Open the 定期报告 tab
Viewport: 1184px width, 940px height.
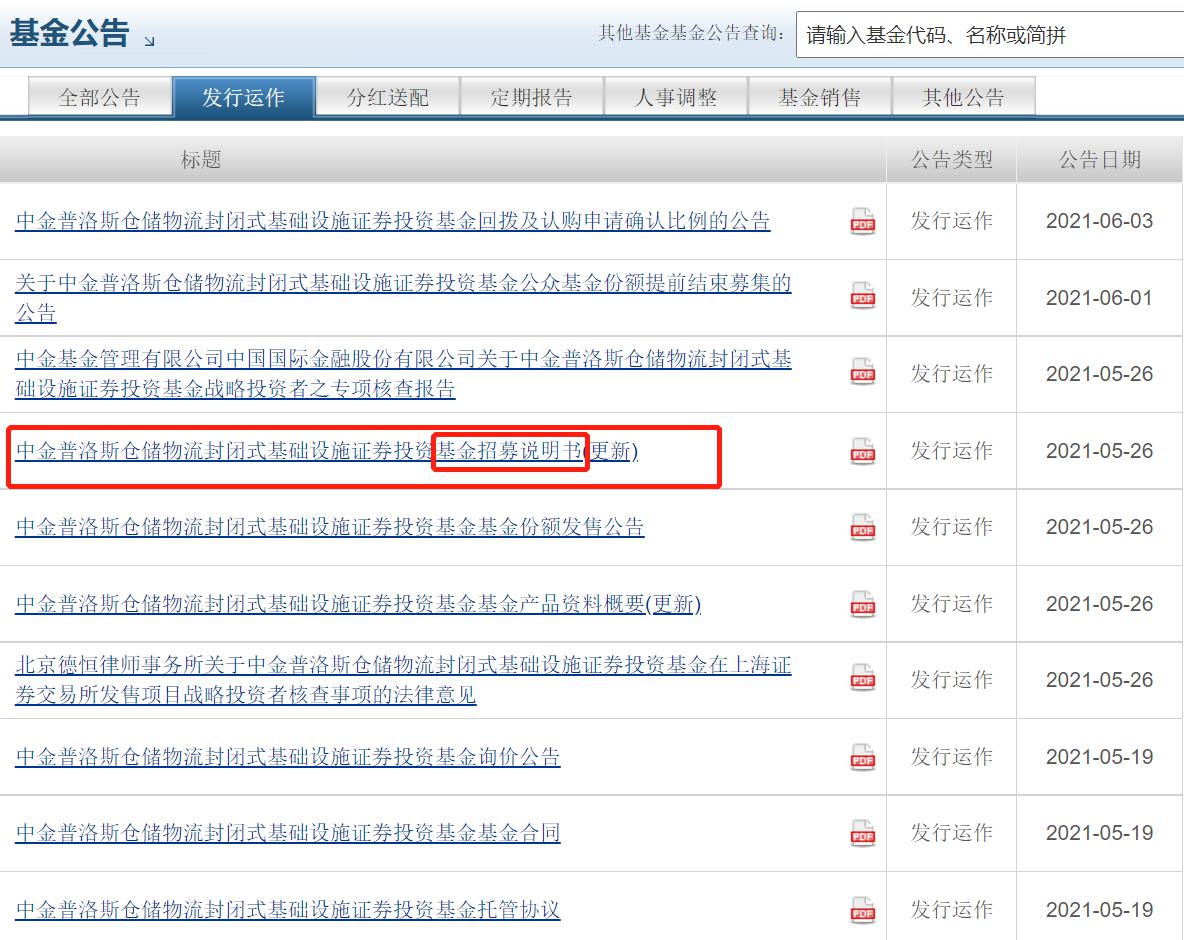tap(532, 97)
